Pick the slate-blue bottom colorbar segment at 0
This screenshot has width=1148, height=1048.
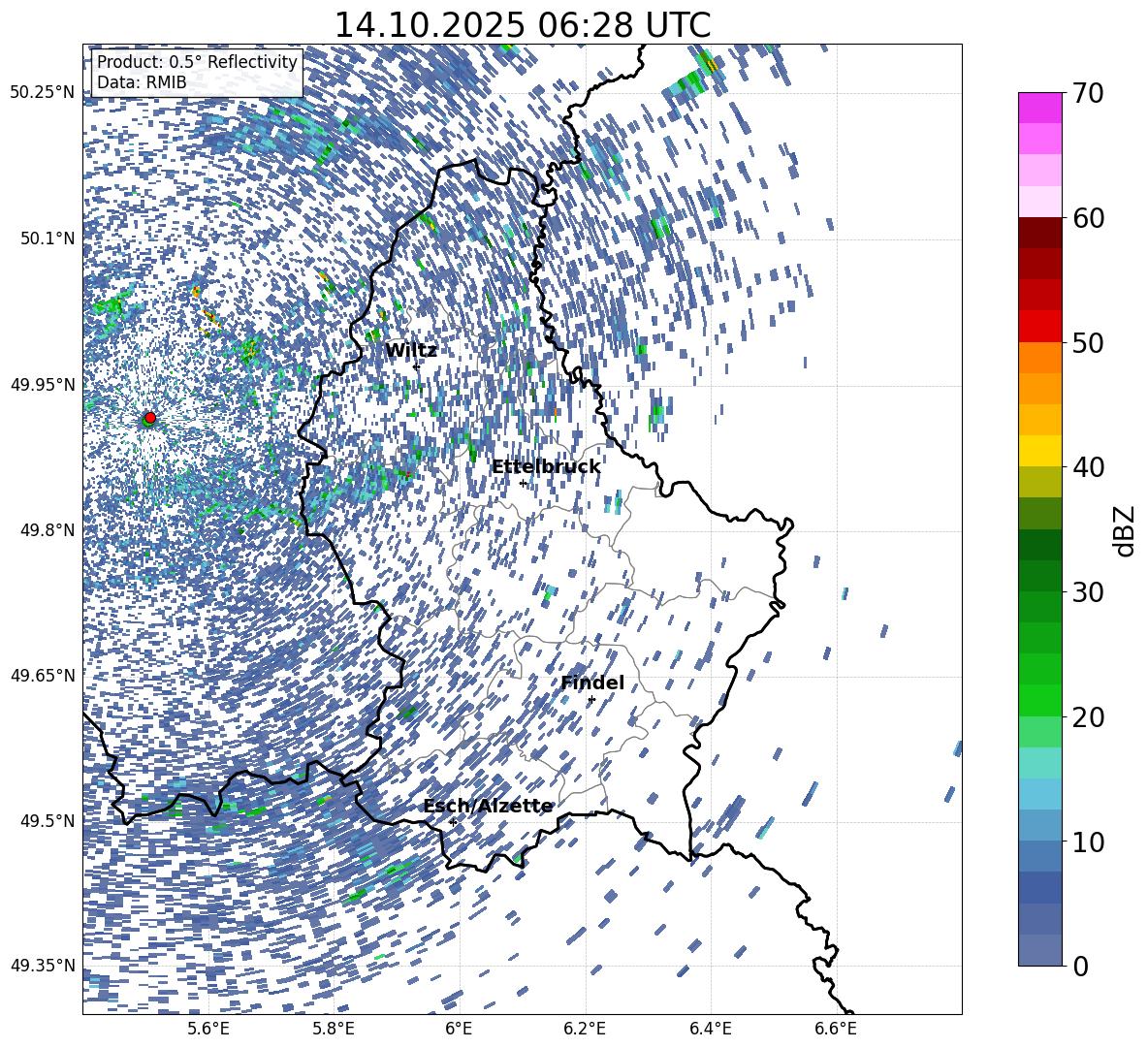click(x=1039, y=950)
